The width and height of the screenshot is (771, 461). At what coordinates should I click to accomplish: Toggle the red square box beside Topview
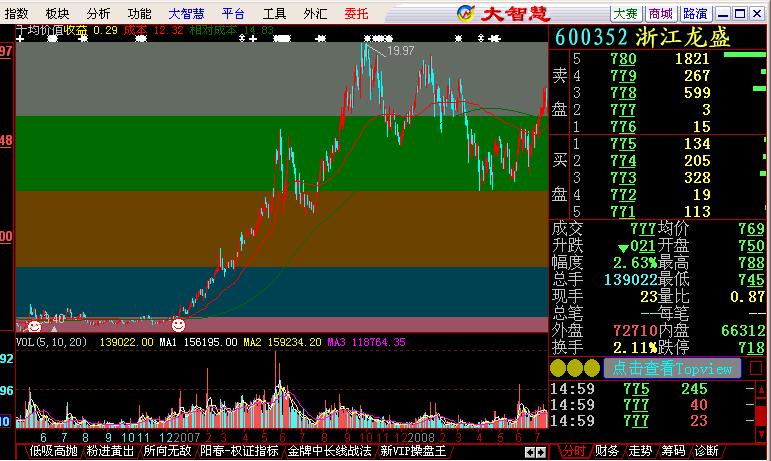[756, 368]
